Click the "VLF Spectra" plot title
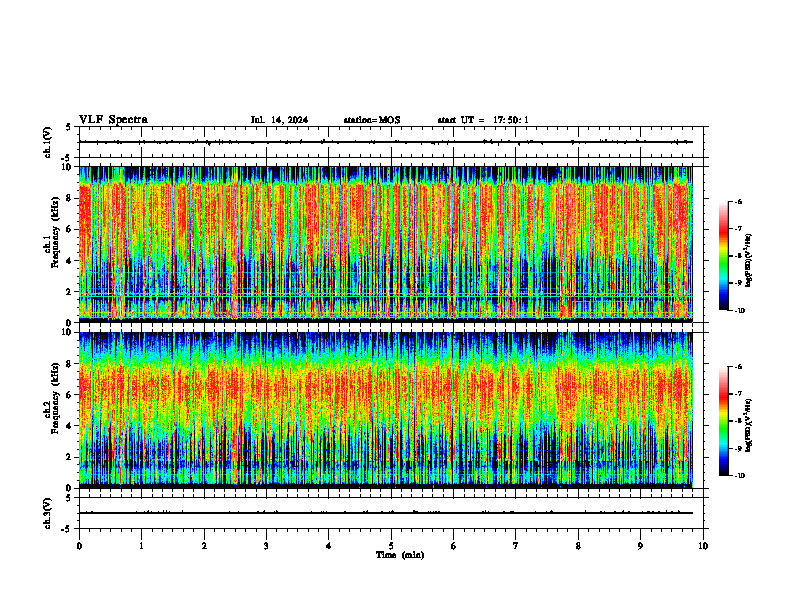 (x=113, y=120)
